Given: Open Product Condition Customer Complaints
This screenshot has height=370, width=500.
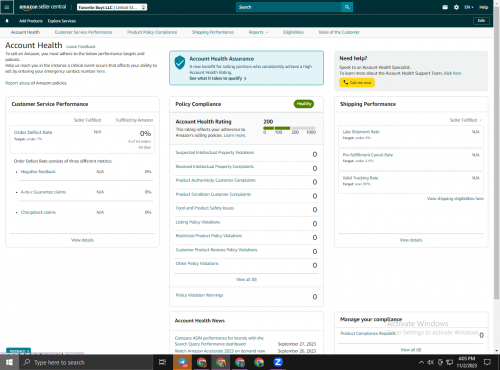Looking at the screenshot, I should click(213, 194).
